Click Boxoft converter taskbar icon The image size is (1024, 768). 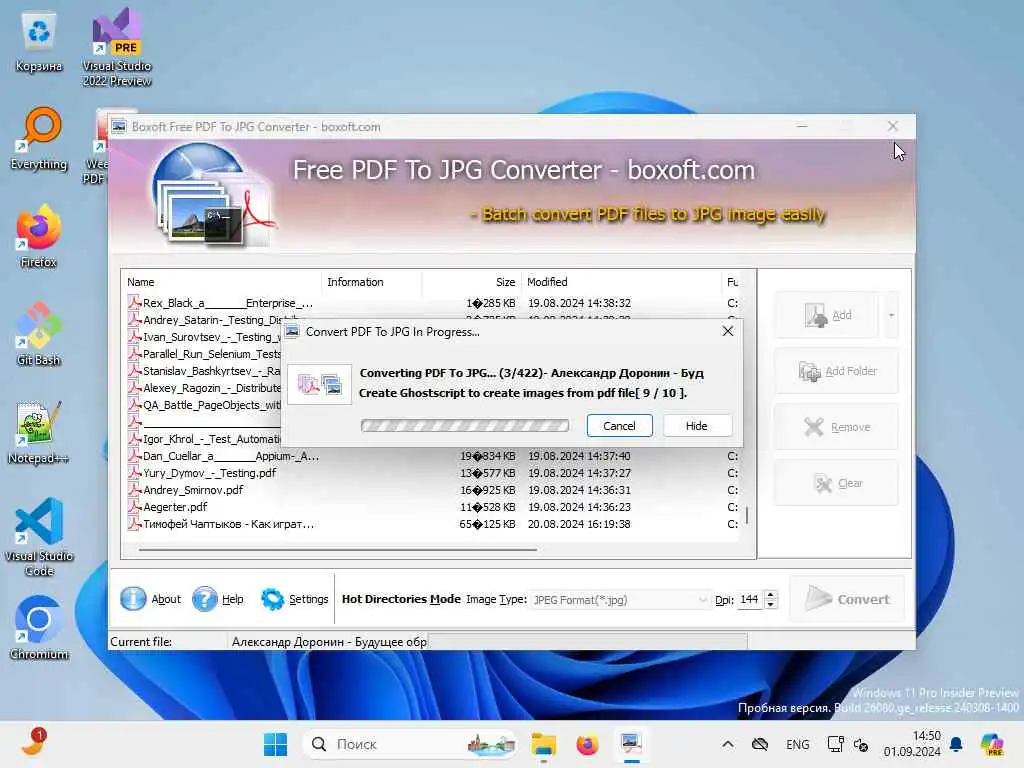click(x=631, y=744)
